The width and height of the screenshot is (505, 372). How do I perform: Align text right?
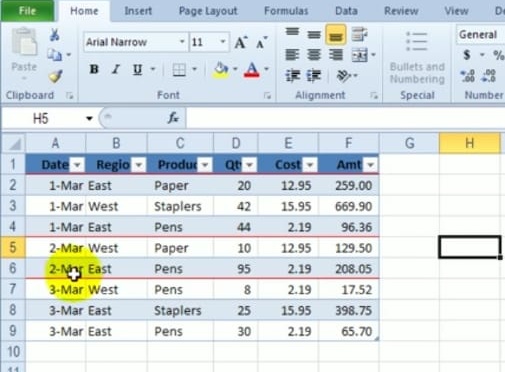click(336, 55)
